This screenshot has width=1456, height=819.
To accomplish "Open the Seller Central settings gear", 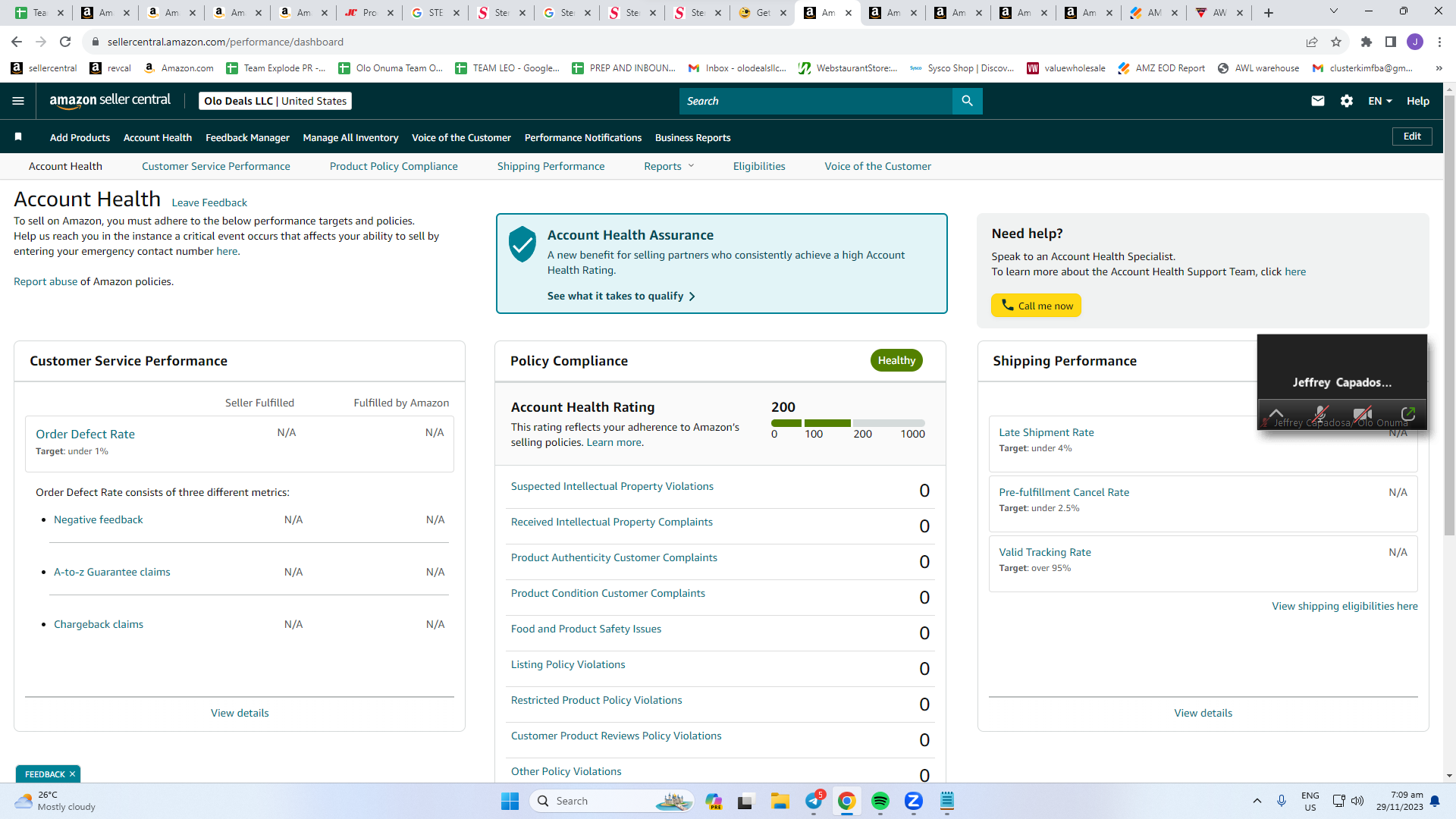I will click(1347, 101).
